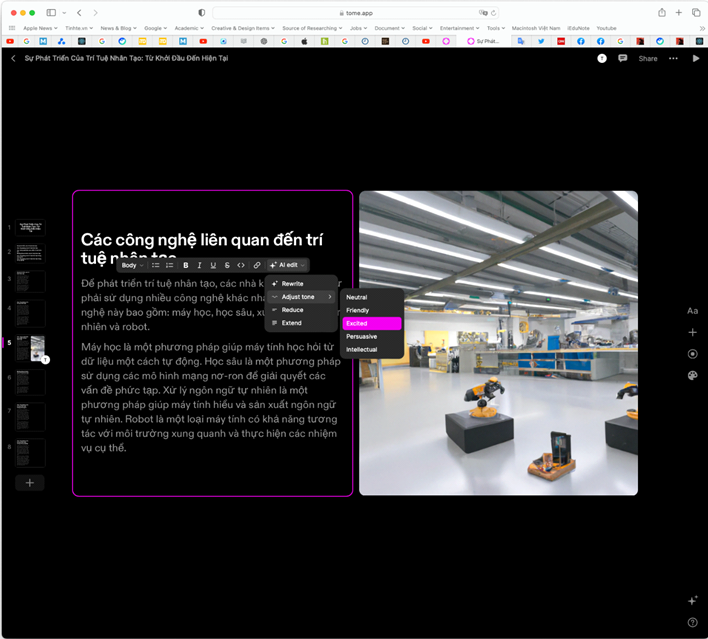The image size is (708, 639).
Task: Open the Body text style dropdown
Action: pyautogui.click(x=132, y=265)
